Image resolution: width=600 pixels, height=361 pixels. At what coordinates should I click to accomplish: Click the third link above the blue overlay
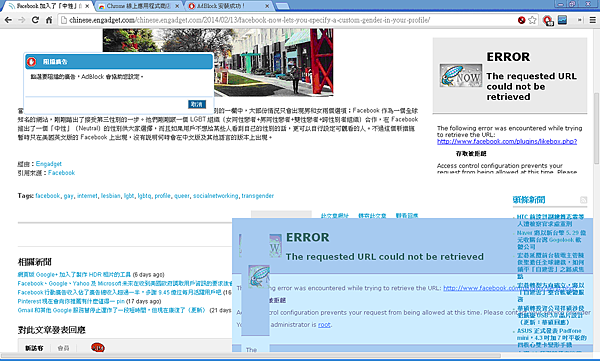[x=407, y=216]
